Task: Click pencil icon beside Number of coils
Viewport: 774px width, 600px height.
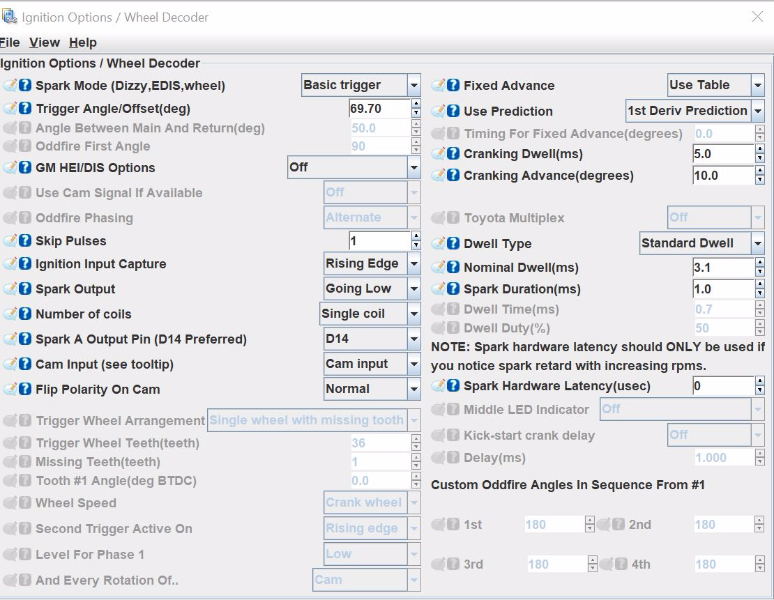Action: [x=10, y=314]
